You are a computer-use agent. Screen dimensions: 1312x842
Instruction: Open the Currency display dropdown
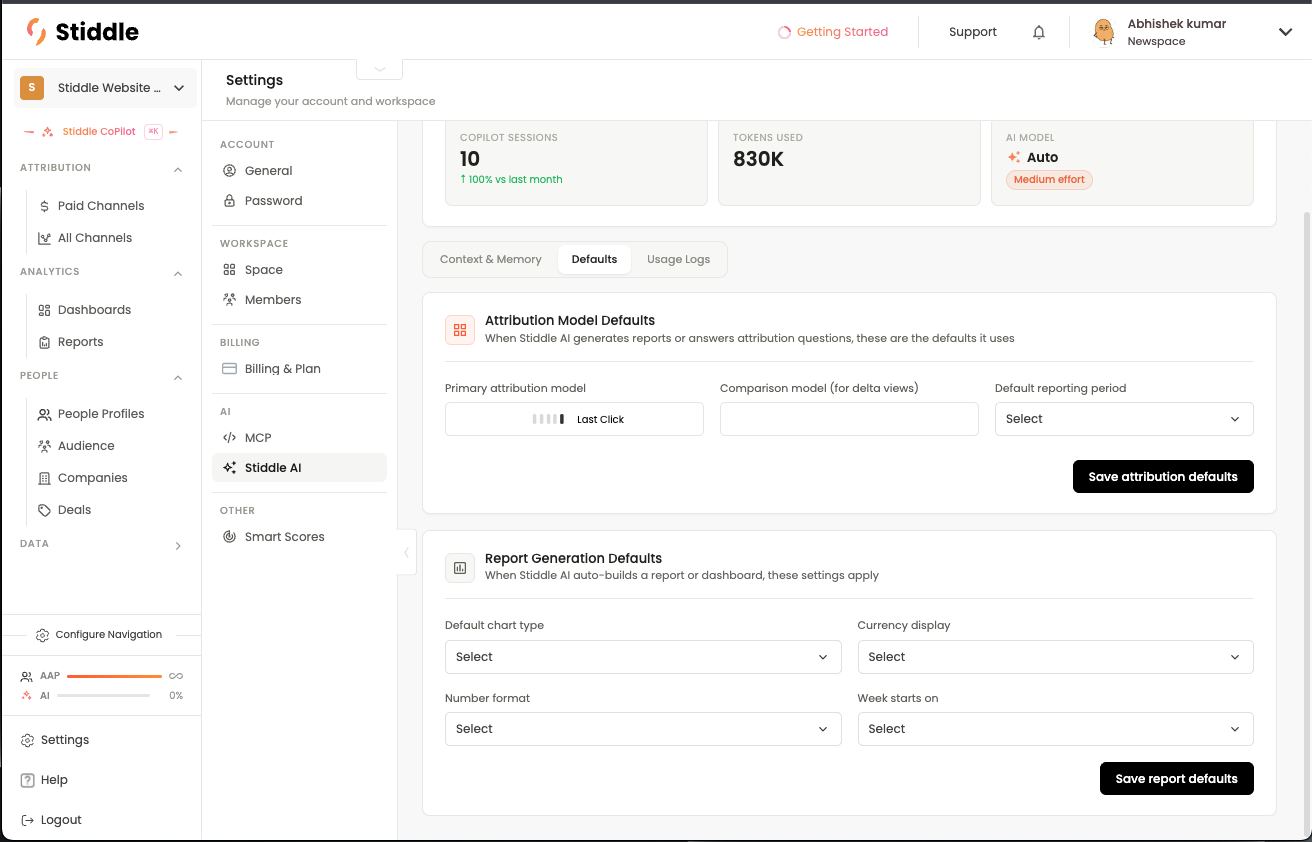[x=1055, y=657]
